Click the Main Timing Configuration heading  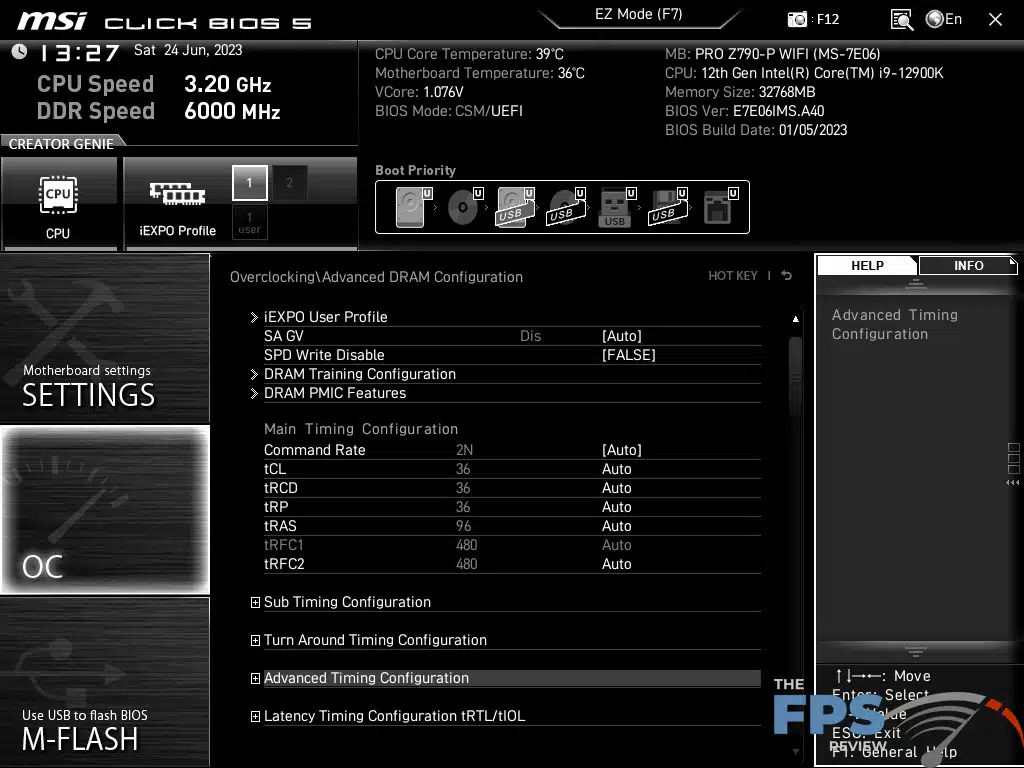point(360,429)
